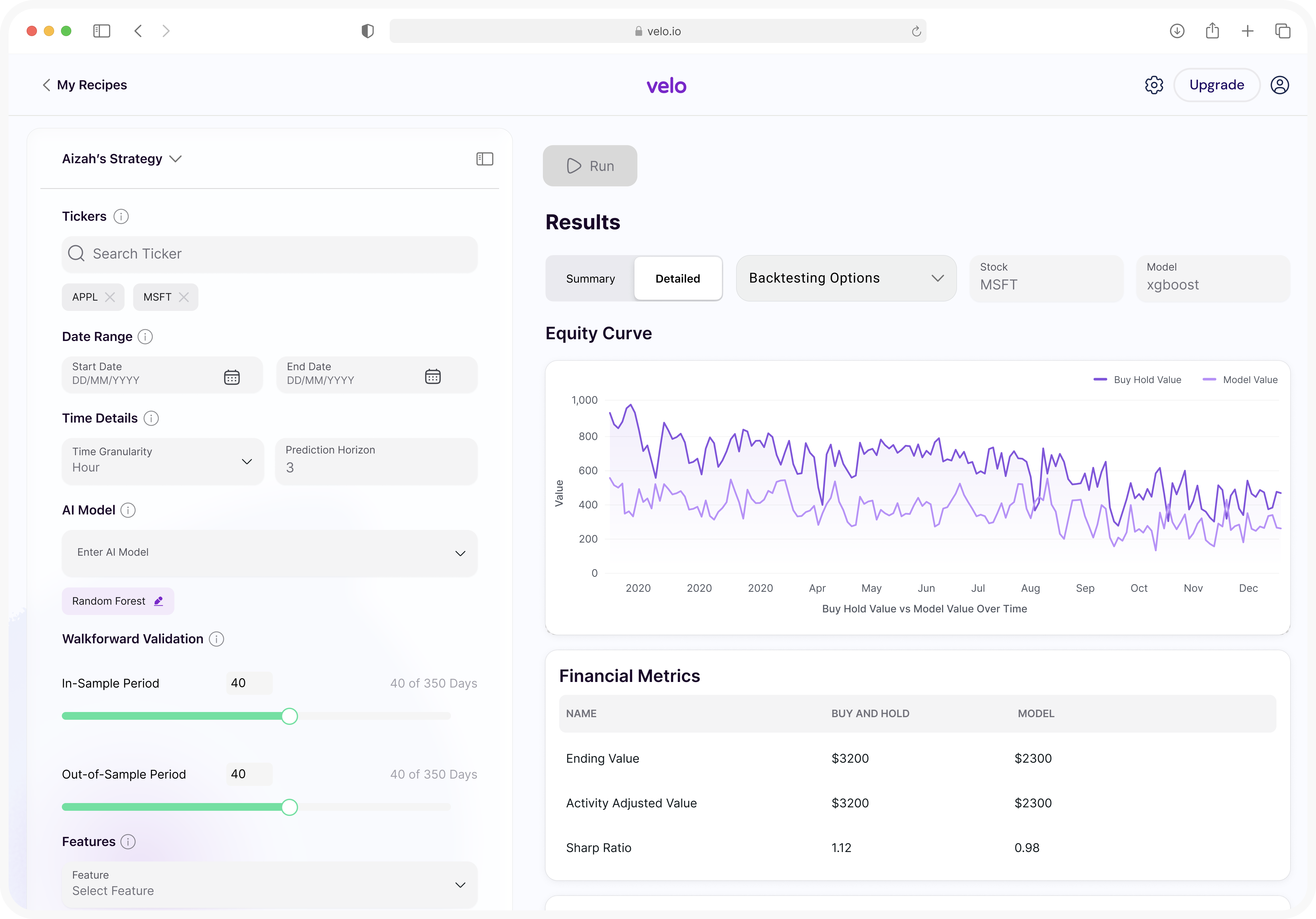This screenshot has height=919, width=1316.
Task: Click the Ending Value row label
Action: 602,759
